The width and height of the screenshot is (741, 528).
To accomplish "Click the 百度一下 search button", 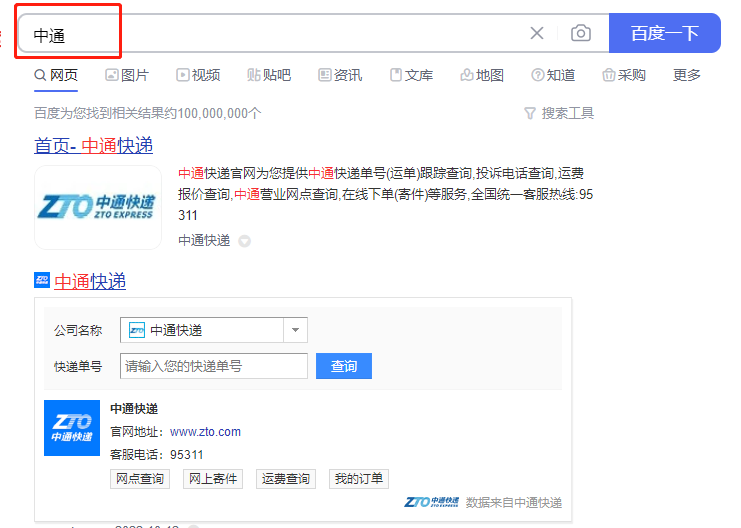I will pyautogui.click(x=664, y=33).
